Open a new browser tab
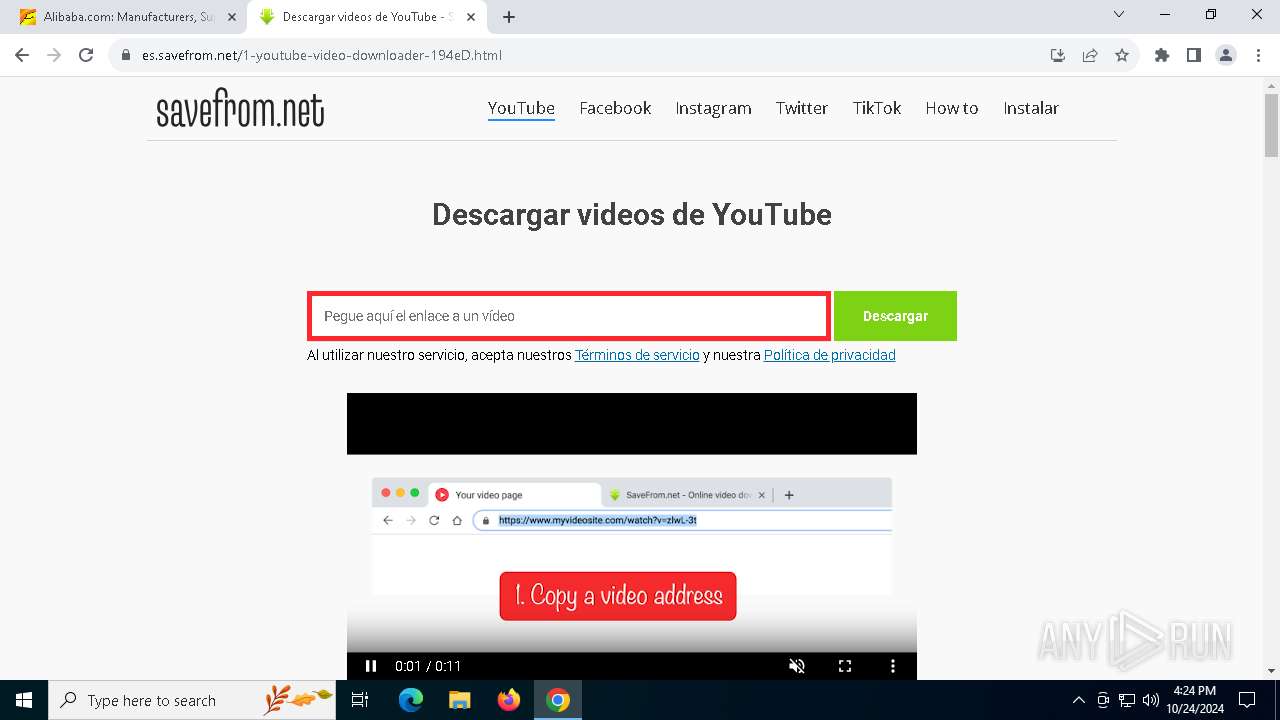Viewport: 1280px width, 720px height. [509, 17]
